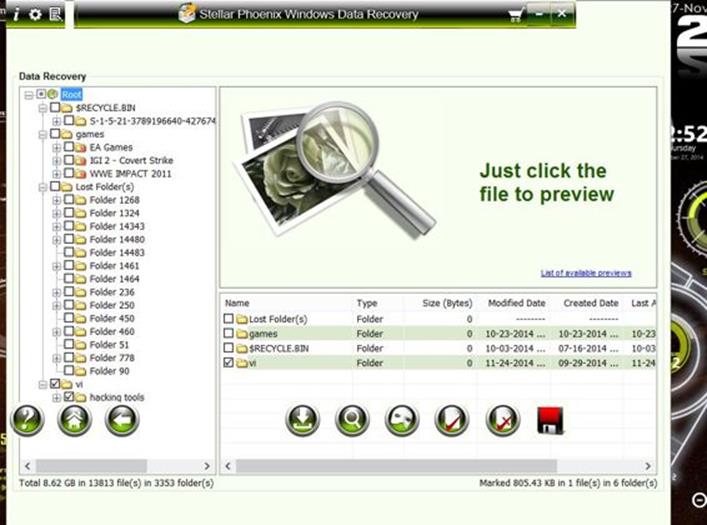Click the green question mark help icon
Screen dimensions: 707x525
click(x=27, y=420)
